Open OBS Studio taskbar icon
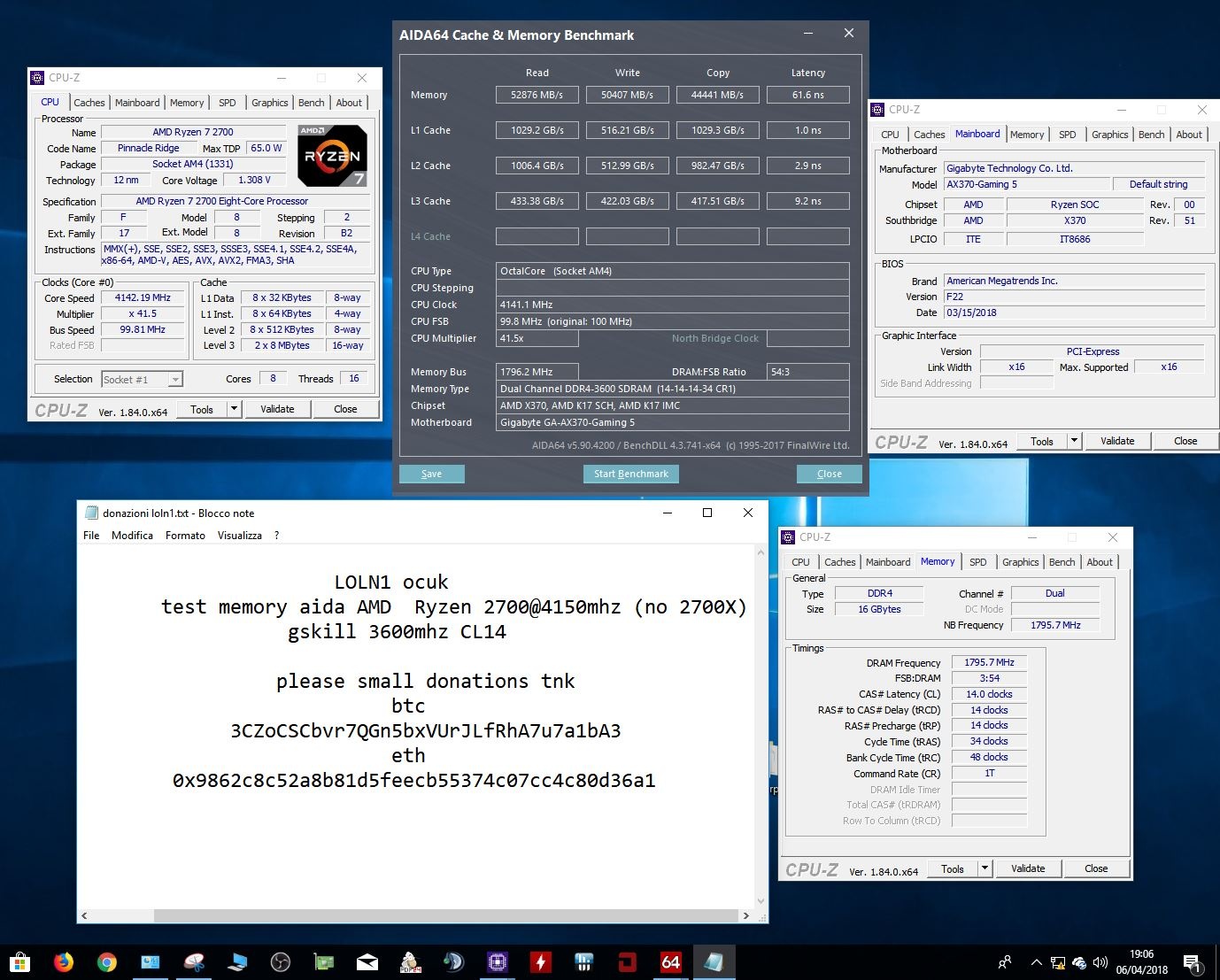 (281, 962)
